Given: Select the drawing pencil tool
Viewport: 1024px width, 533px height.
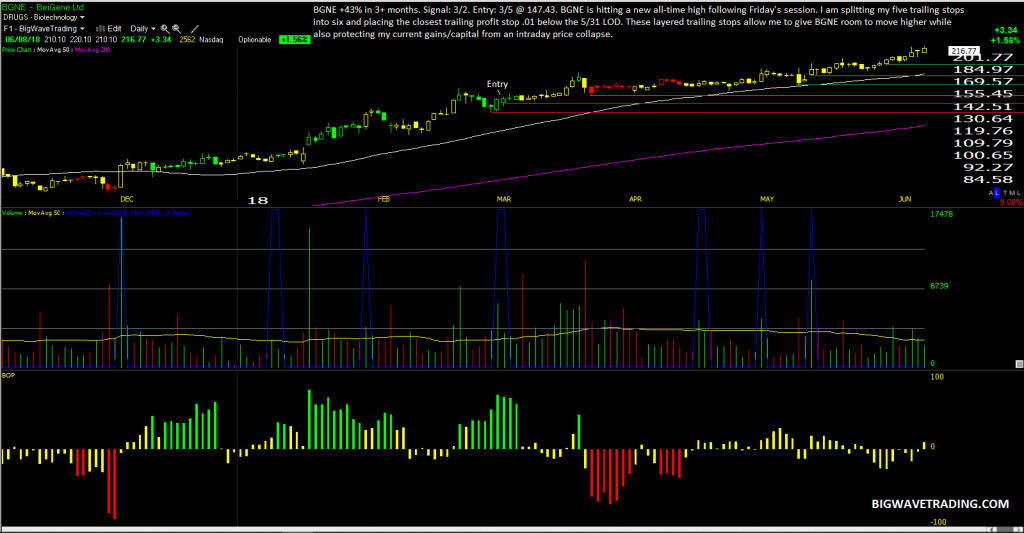Looking at the screenshot, I should pyautogui.click(x=194, y=29).
